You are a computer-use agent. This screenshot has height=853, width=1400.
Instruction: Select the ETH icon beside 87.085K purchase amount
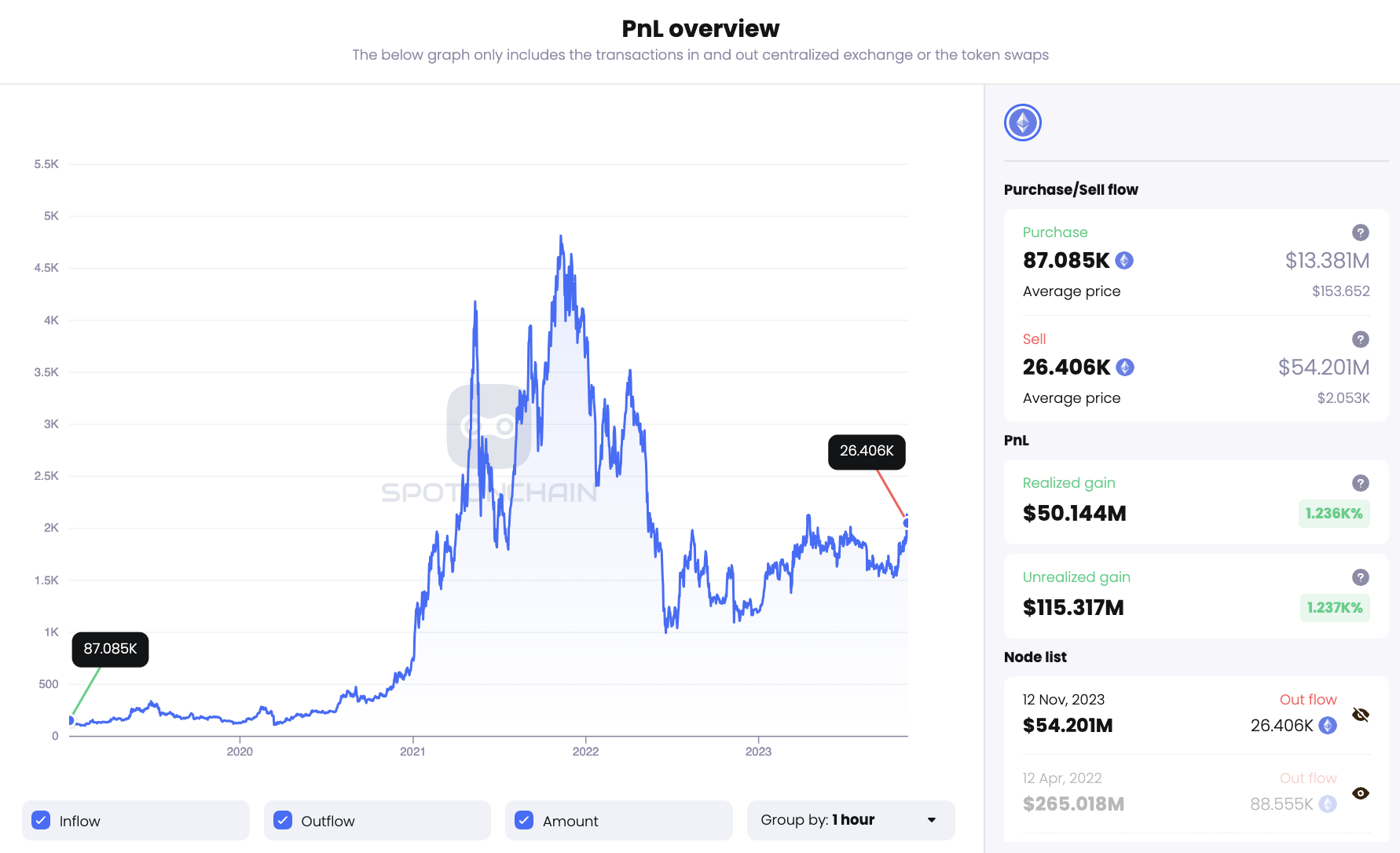click(1124, 260)
